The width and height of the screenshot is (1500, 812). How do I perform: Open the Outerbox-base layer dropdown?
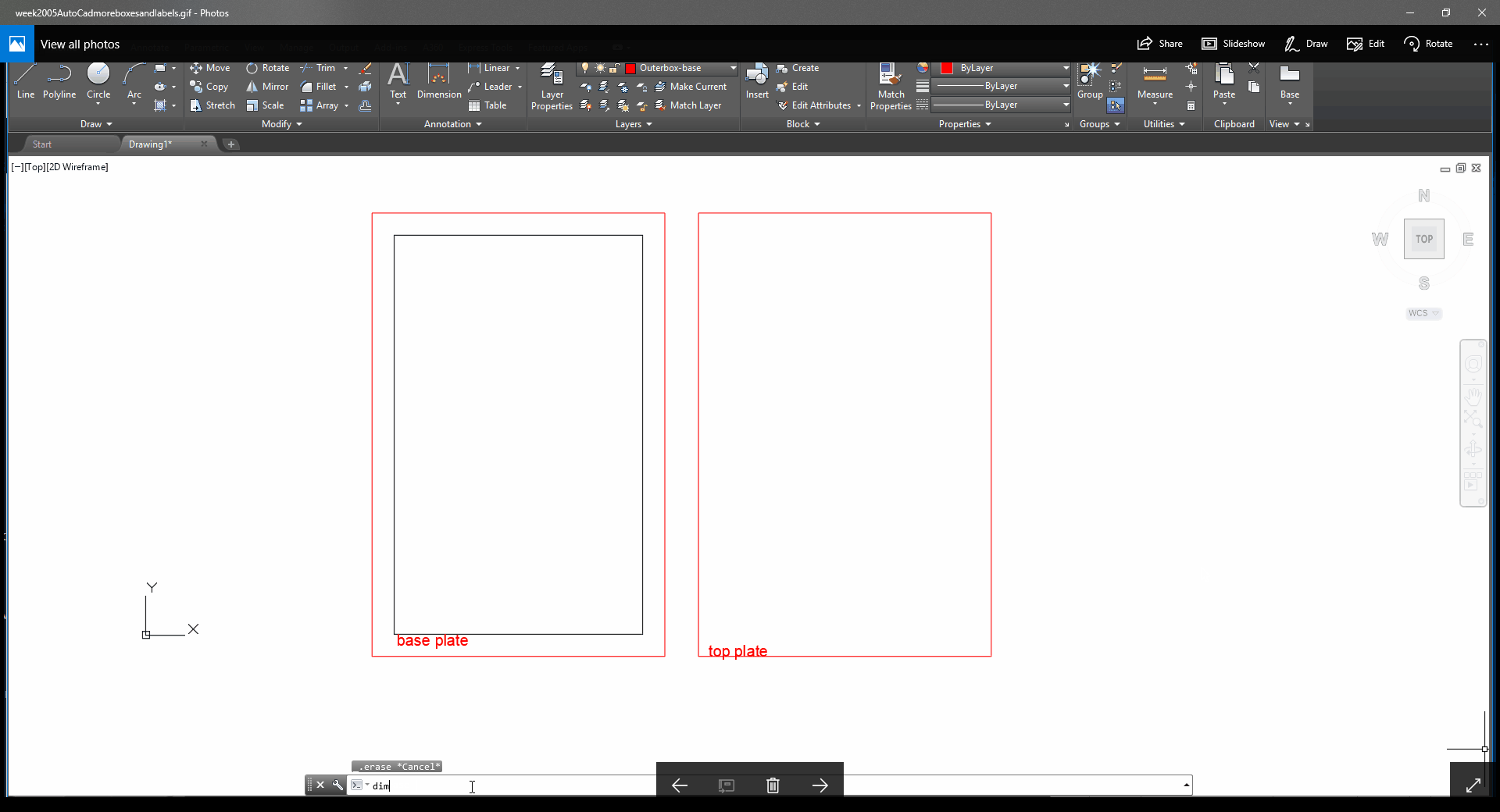[733, 68]
